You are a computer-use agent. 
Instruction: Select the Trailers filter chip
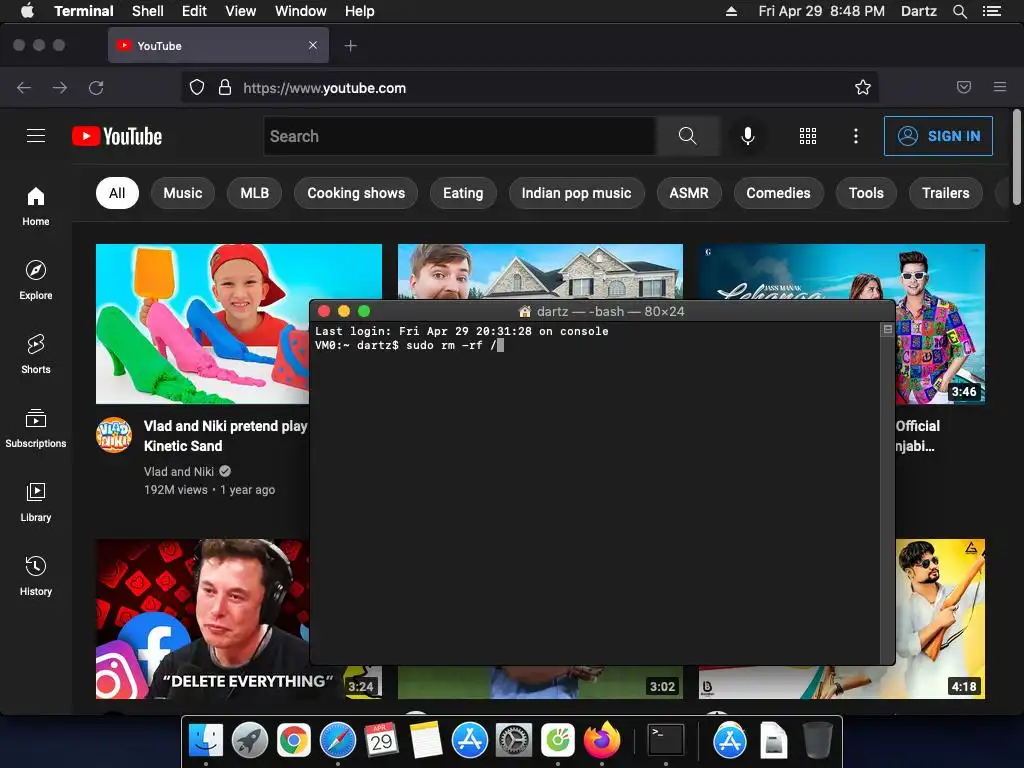coord(946,193)
